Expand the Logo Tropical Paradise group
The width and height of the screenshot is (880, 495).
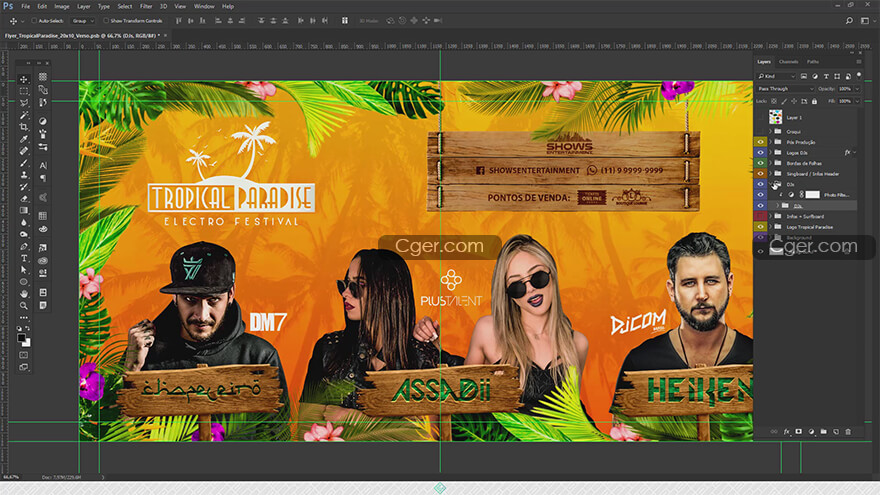coord(771,227)
